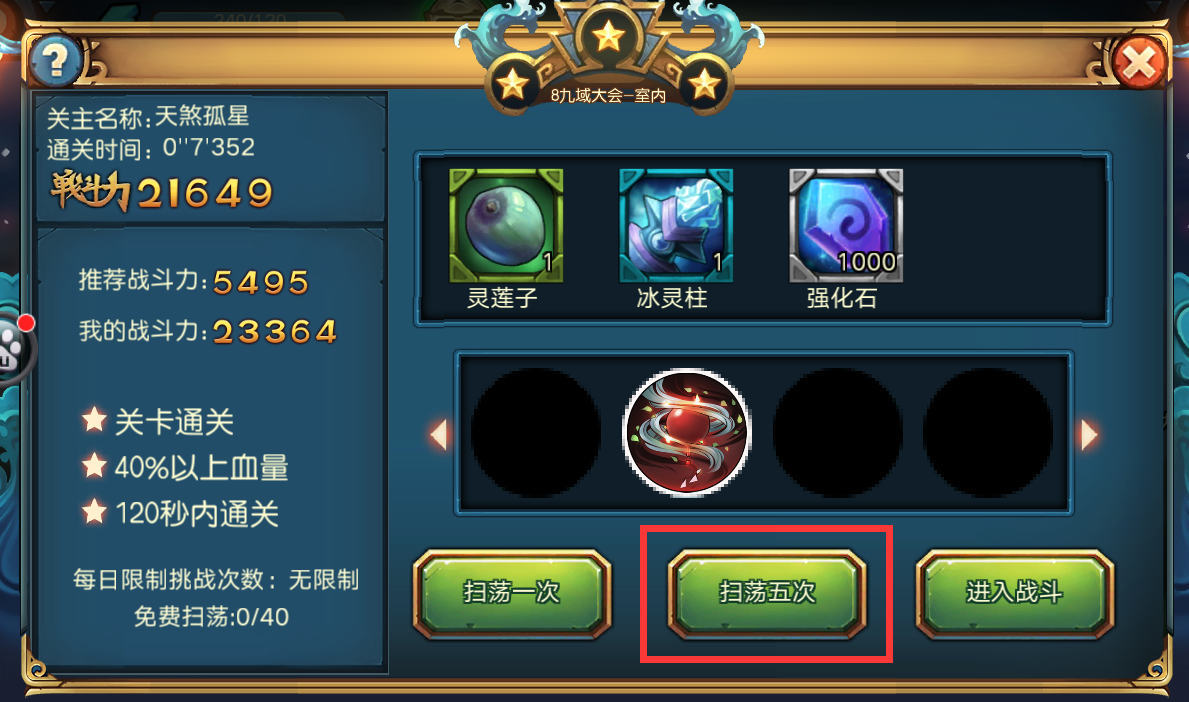Click the top center star emblem

tap(608, 36)
